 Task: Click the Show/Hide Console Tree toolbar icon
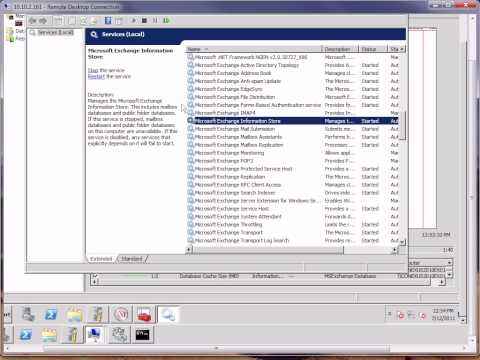(x=58, y=21)
